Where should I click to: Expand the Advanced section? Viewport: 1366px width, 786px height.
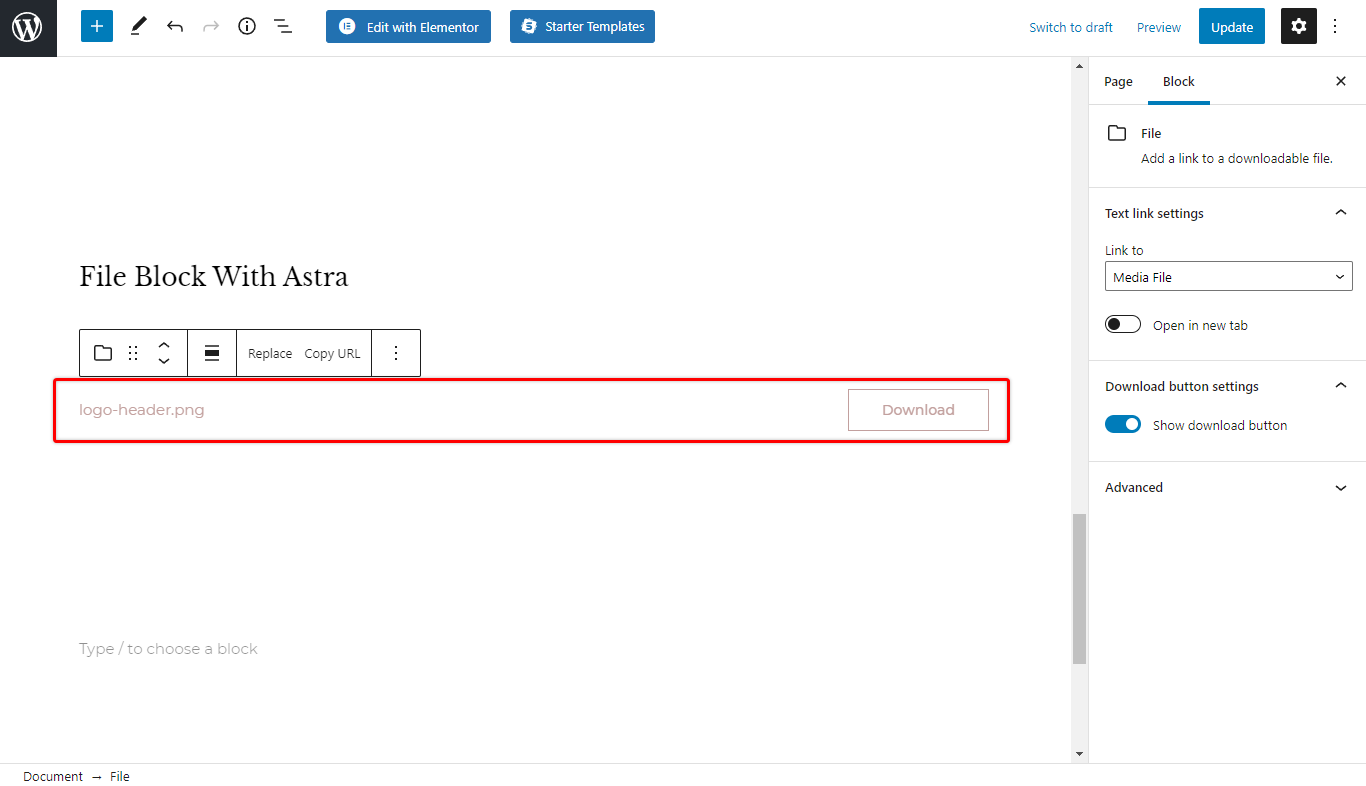click(1341, 487)
